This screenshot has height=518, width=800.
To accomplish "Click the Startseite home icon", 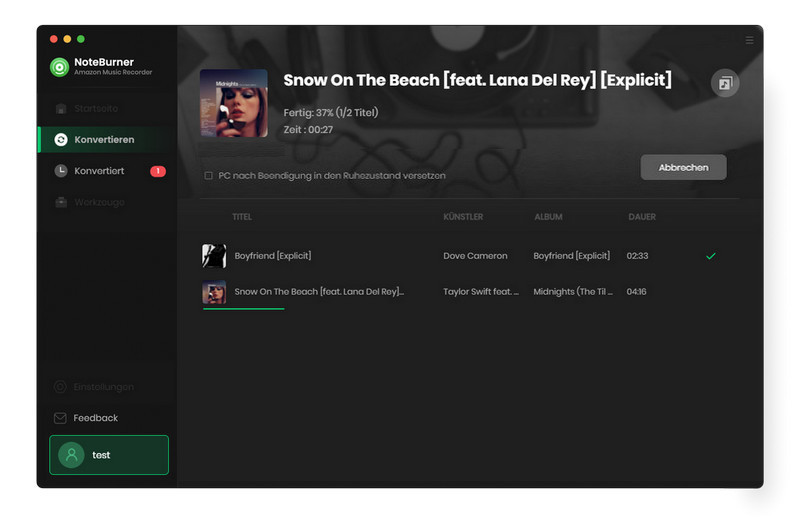I will click(x=61, y=108).
